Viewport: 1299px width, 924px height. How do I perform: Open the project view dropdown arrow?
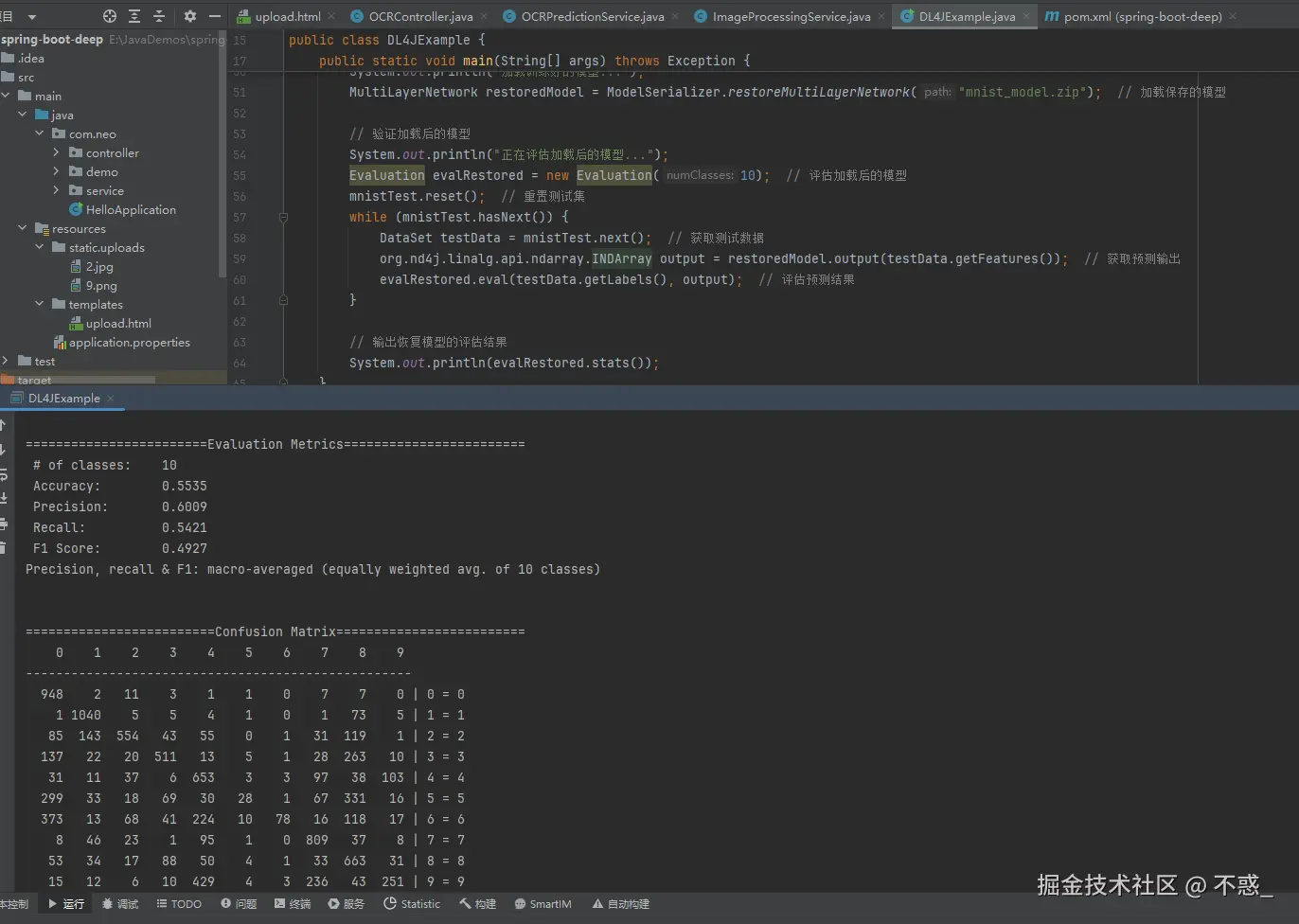(31, 16)
